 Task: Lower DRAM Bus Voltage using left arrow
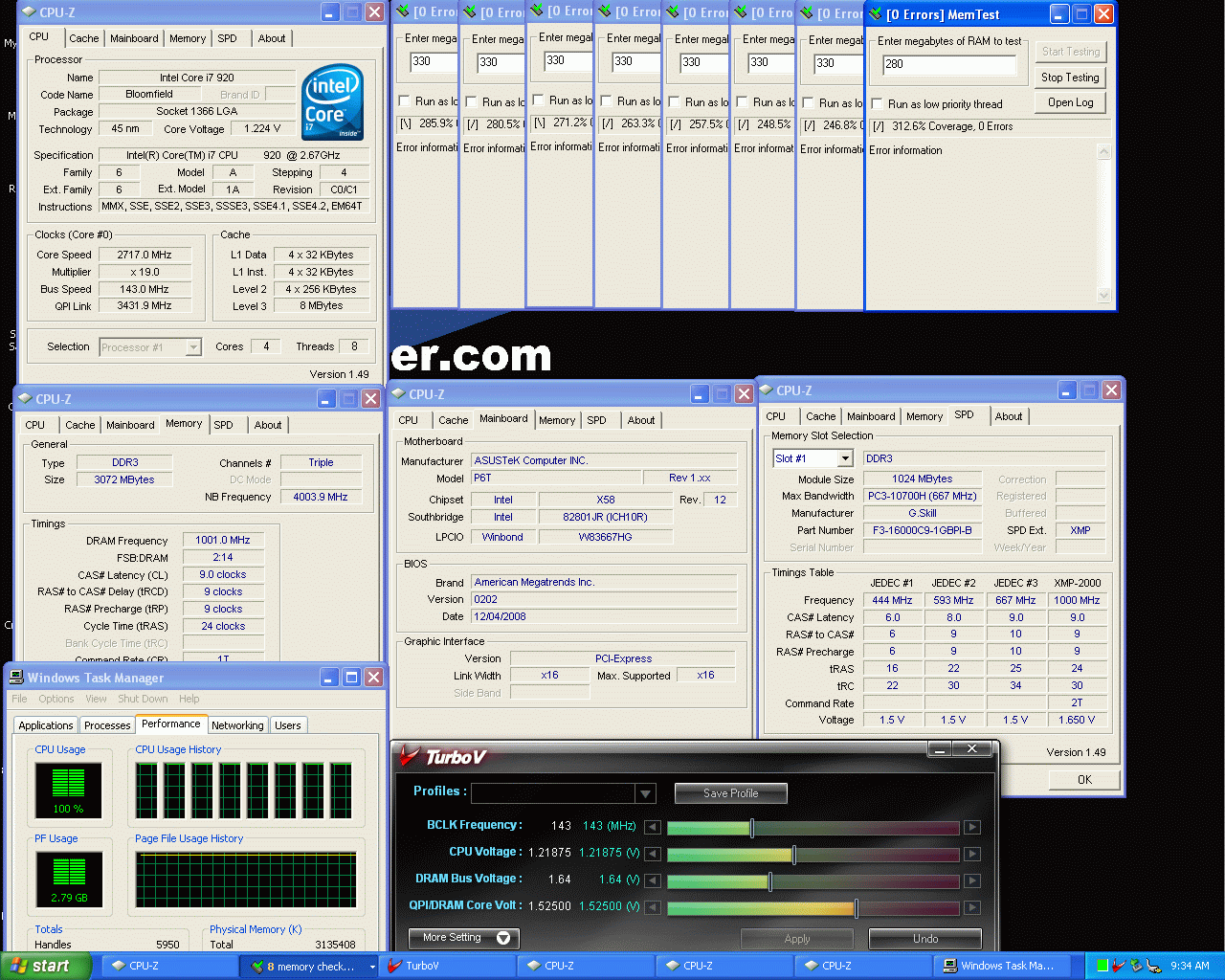[x=652, y=880]
